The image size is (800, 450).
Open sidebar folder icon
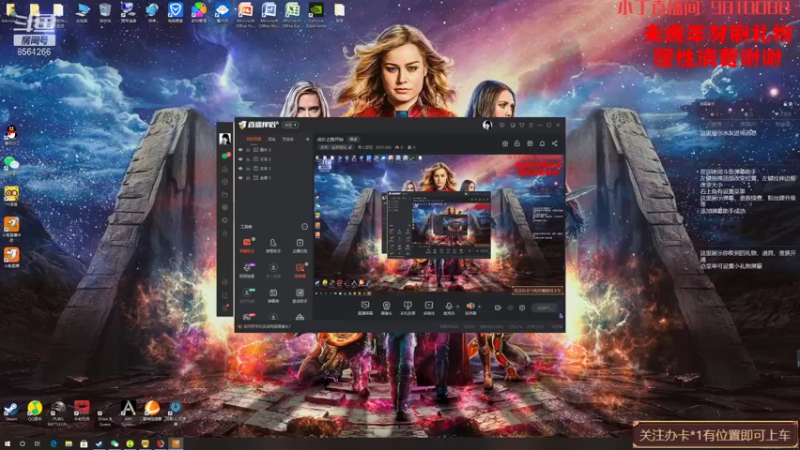click(224, 194)
